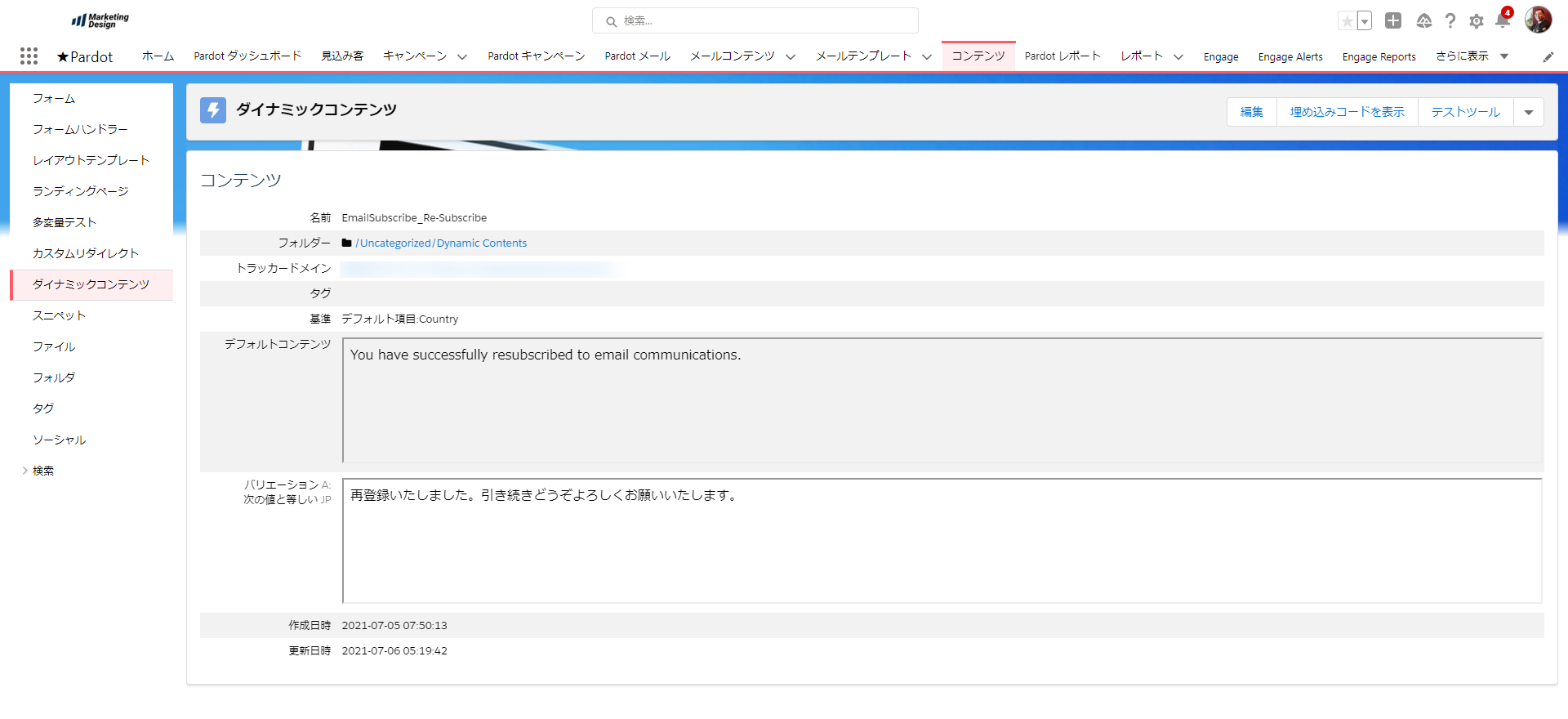Open the メールテンプレート dropdown chevron
Viewport: 1568px width, 719px height.
point(927,56)
